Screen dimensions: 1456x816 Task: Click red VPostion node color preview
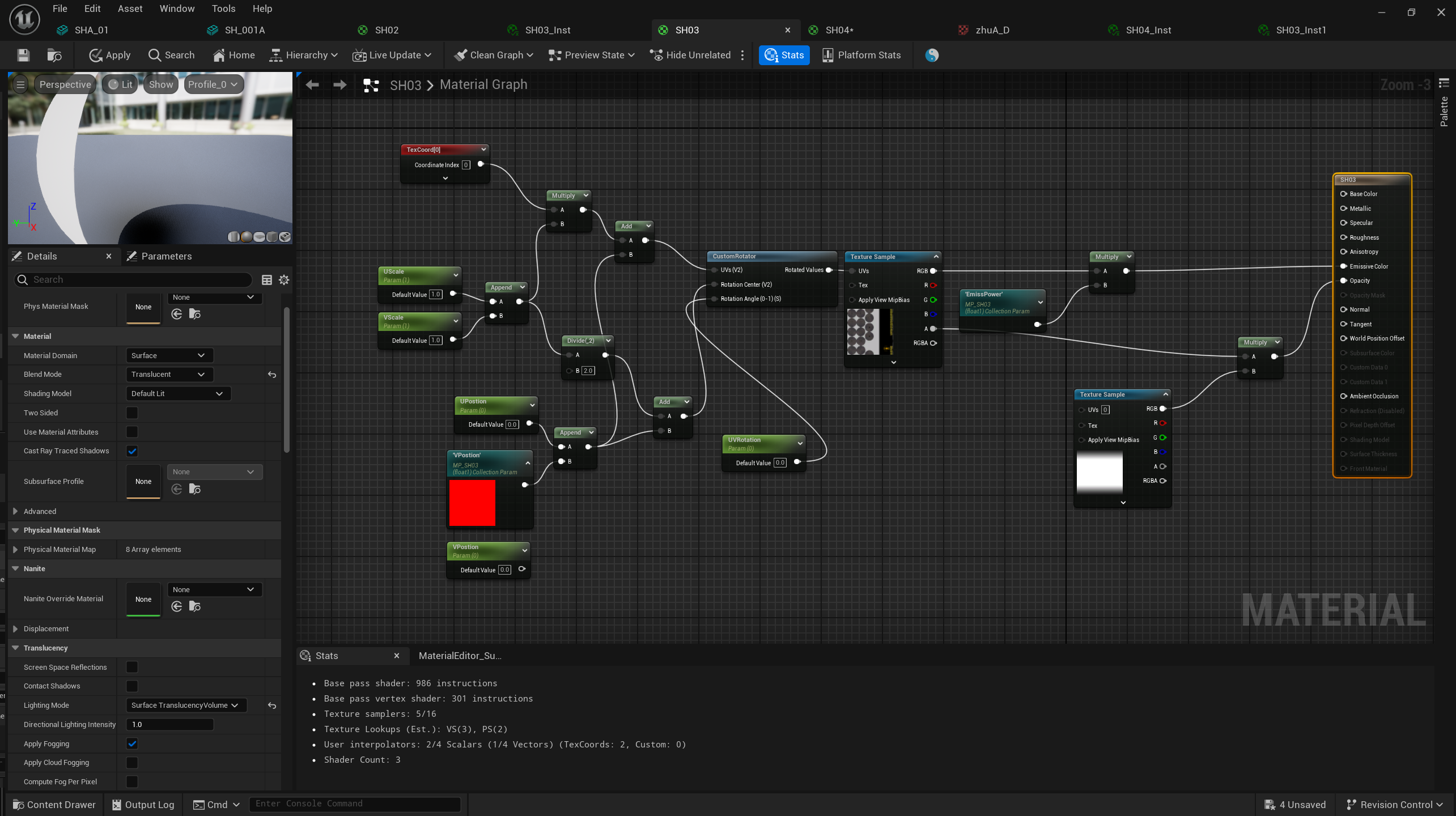tap(472, 503)
